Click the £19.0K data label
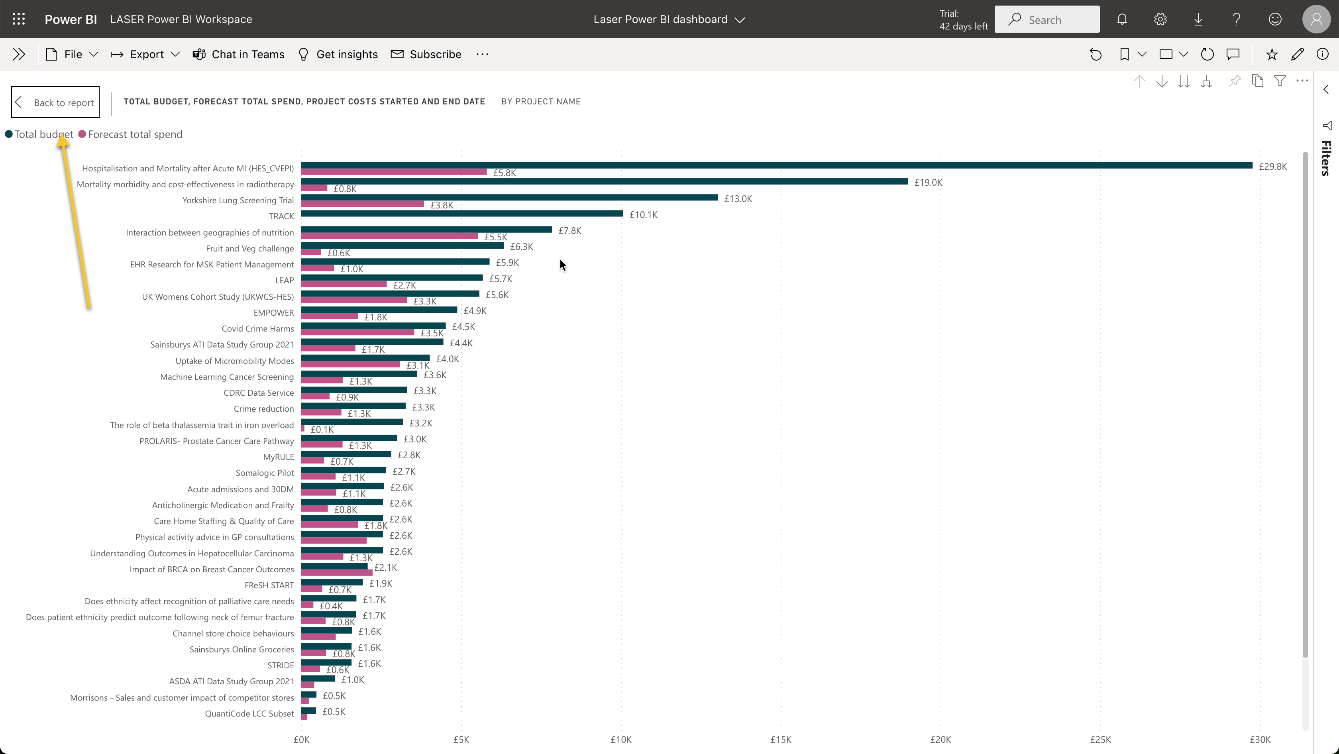Viewport: 1339px width, 754px height. [x=929, y=182]
